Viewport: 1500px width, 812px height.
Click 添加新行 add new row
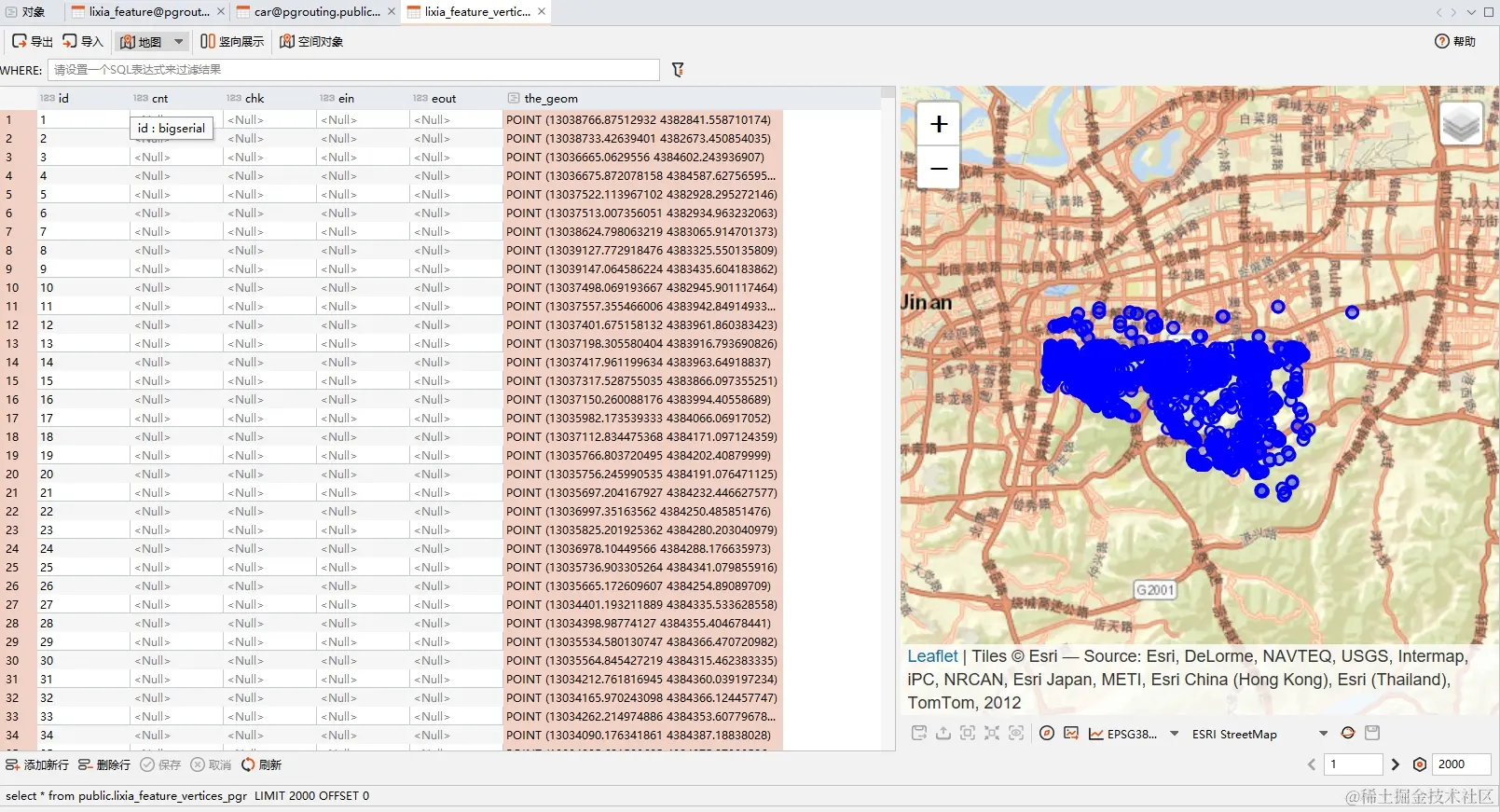(x=37, y=764)
